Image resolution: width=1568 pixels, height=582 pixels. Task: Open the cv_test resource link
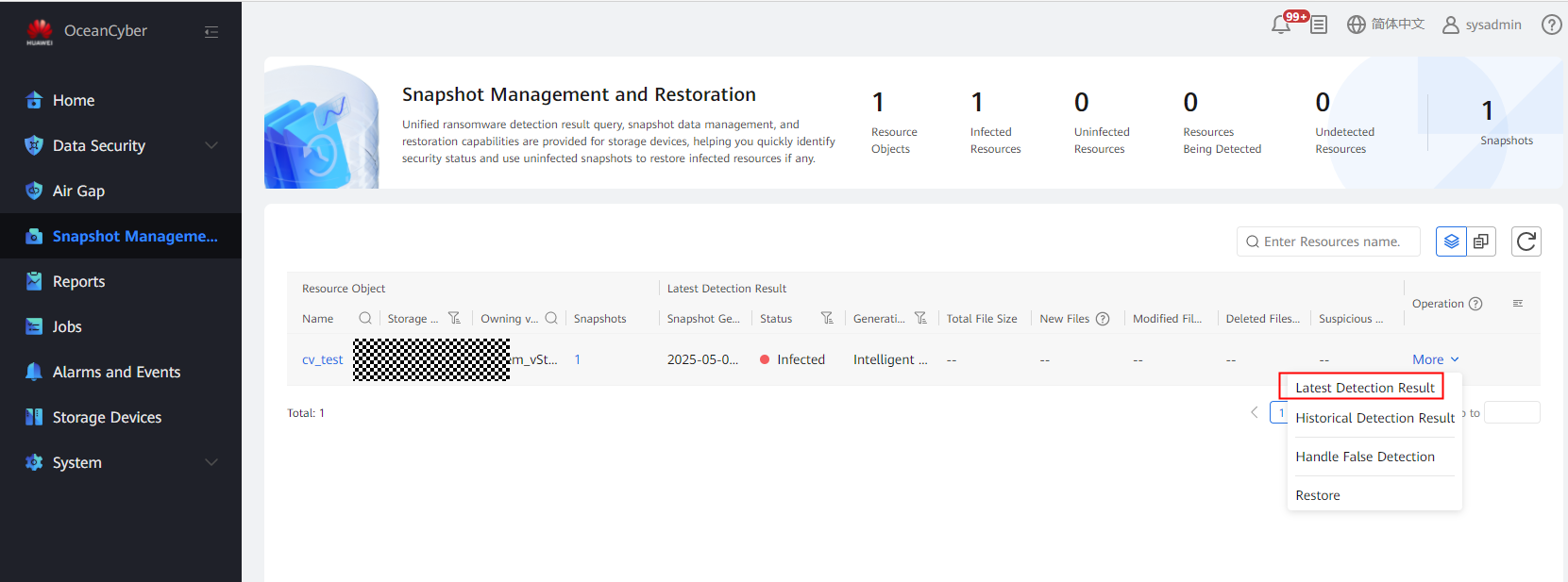pos(322,359)
